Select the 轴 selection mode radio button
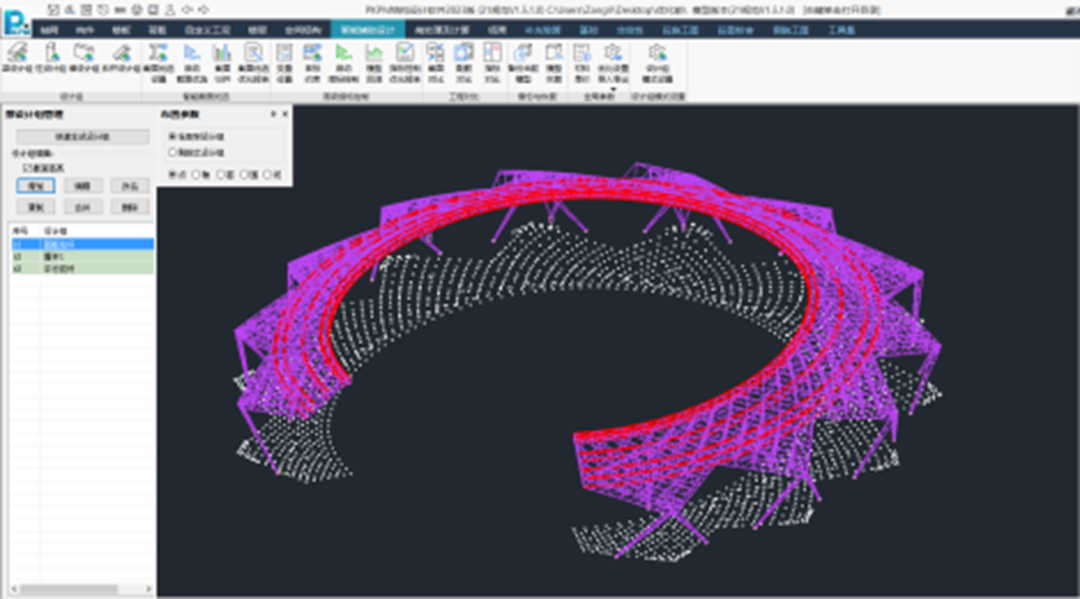This screenshot has height=599, width=1080. point(195,173)
